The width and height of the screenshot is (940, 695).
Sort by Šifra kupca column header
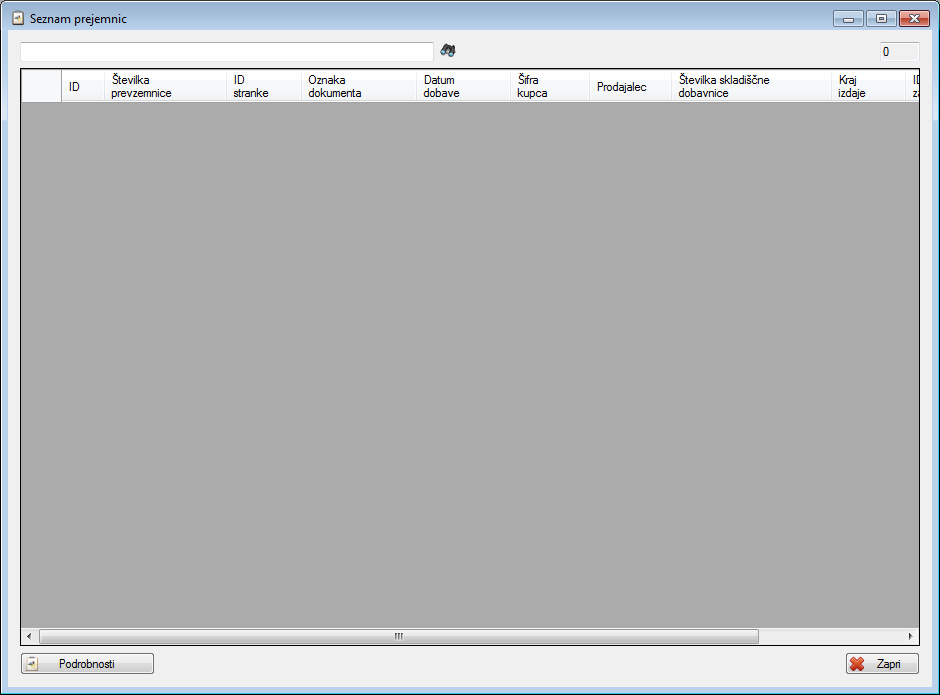[x=549, y=87]
